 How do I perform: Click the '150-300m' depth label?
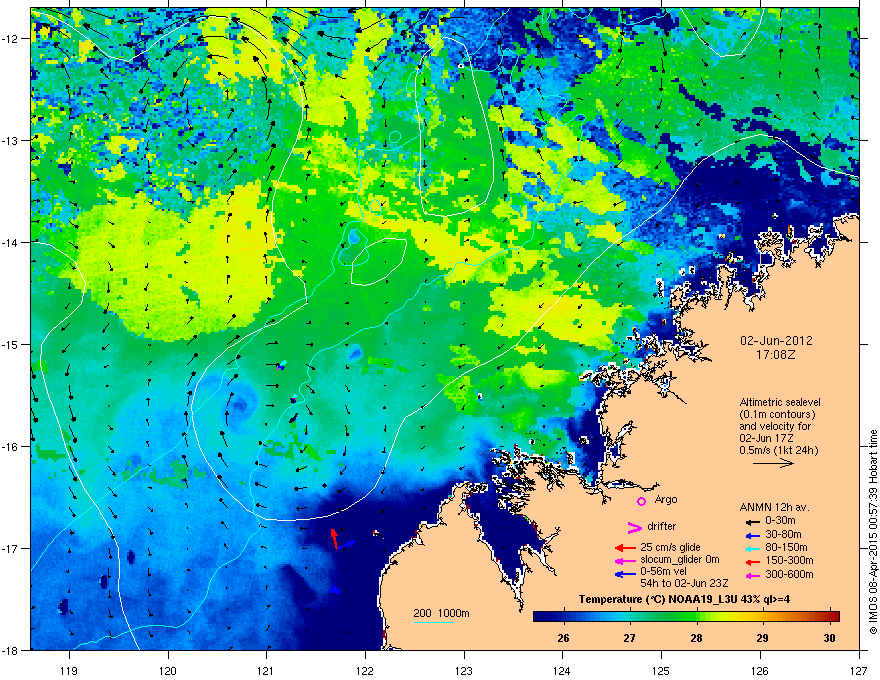tap(789, 560)
